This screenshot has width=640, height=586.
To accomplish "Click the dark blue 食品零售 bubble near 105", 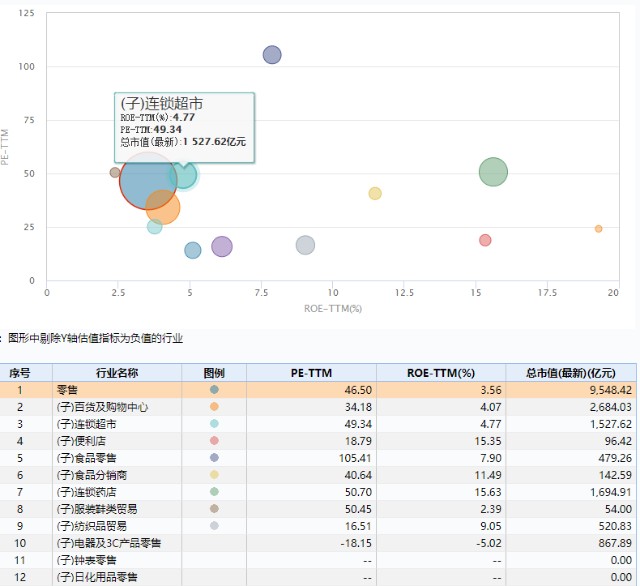I will 272,55.
